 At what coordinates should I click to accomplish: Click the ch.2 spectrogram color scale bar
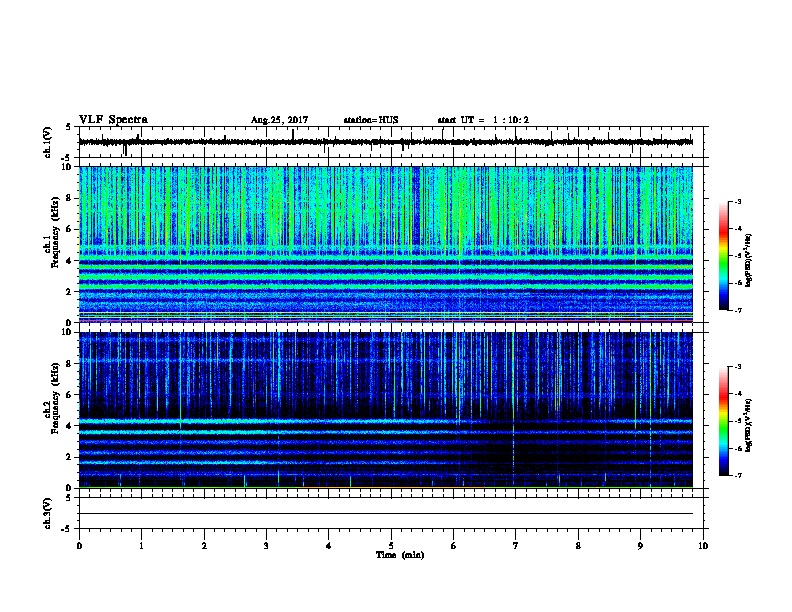pyautogui.click(x=723, y=421)
